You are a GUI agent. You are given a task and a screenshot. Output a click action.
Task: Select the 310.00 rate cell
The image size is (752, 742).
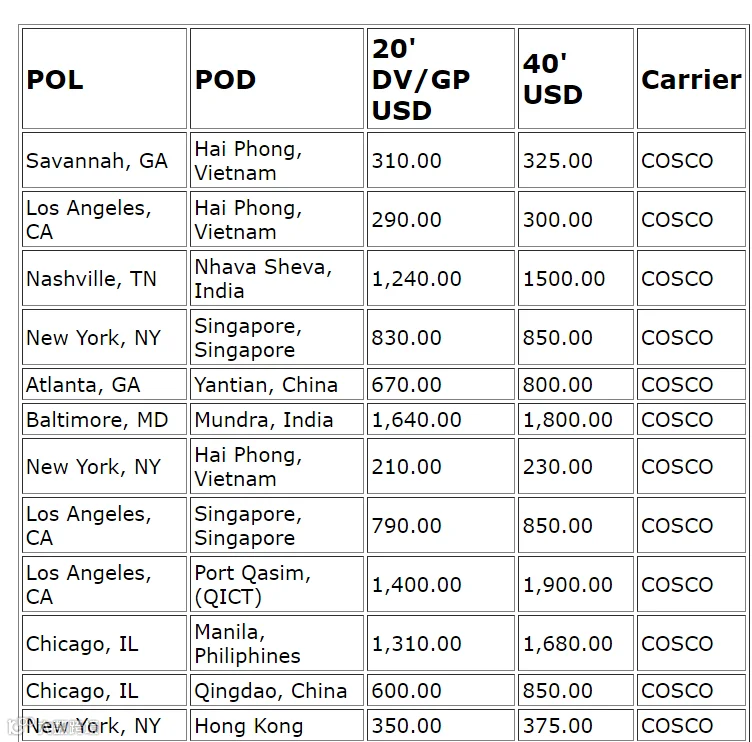[x=441, y=160]
